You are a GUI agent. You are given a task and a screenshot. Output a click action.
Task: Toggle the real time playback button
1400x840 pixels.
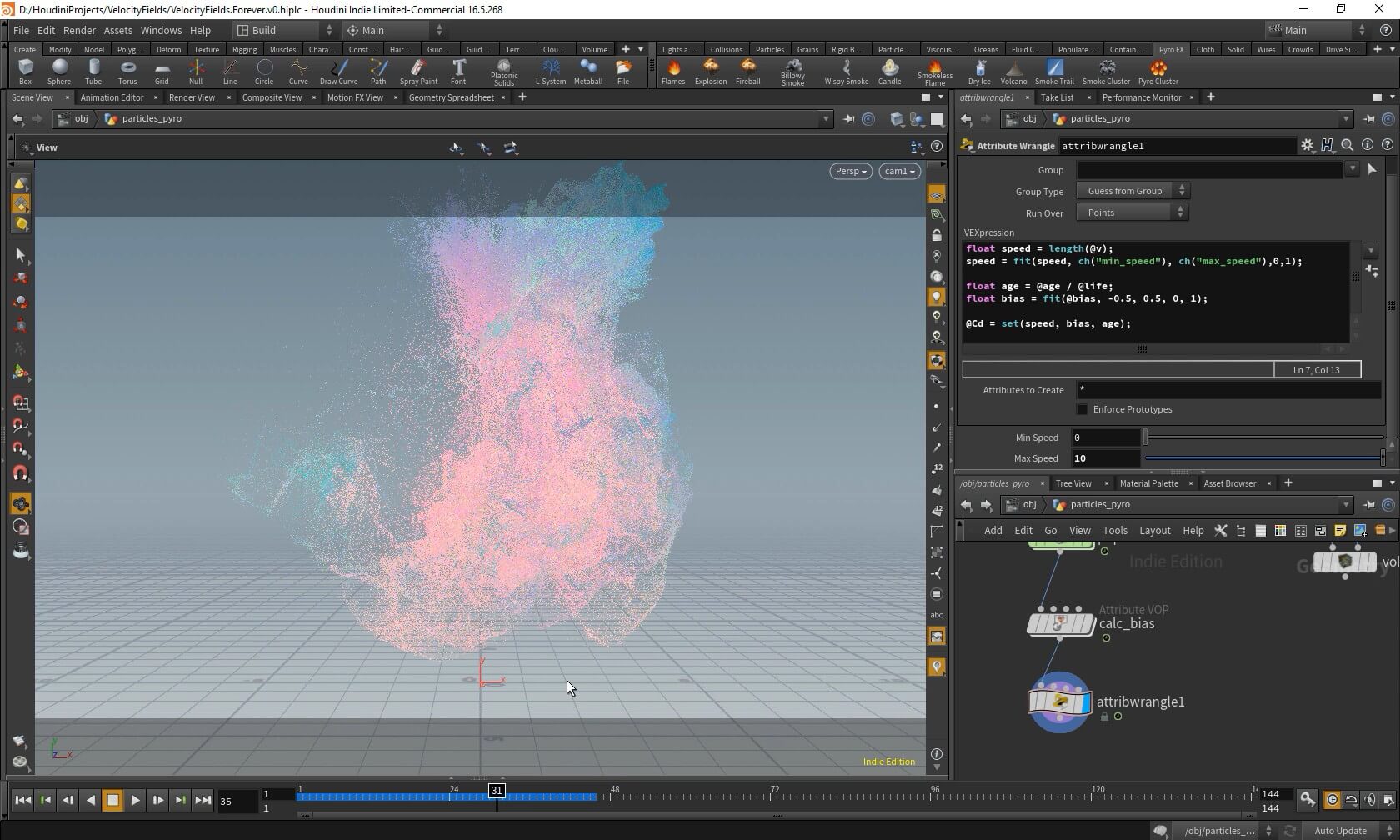(x=1332, y=800)
